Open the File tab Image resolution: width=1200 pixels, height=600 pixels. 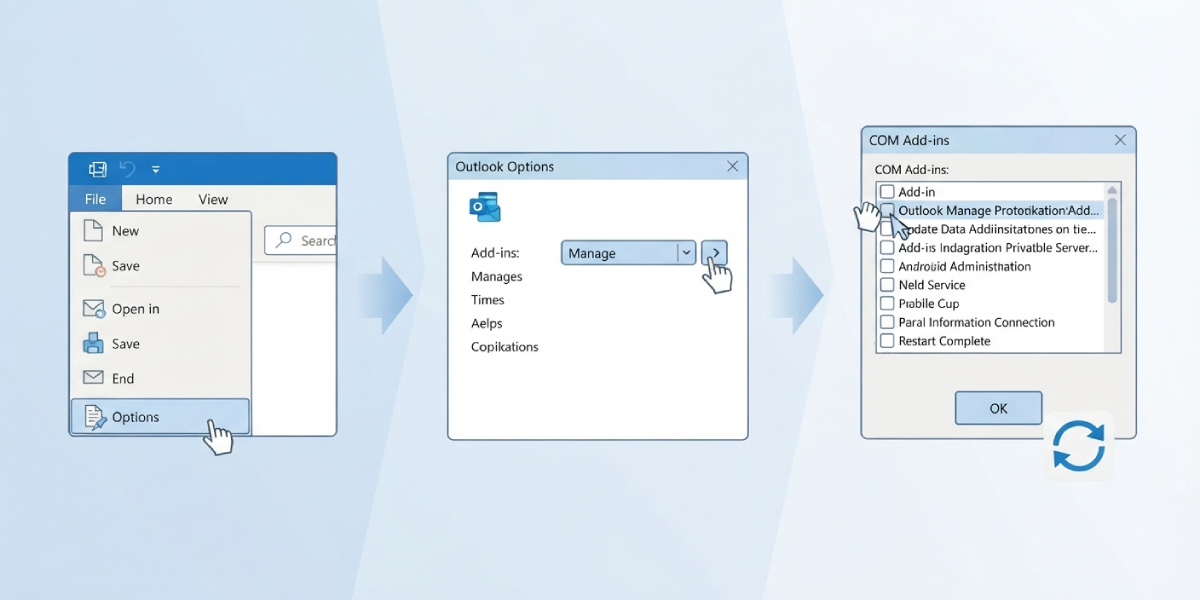[95, 199]
